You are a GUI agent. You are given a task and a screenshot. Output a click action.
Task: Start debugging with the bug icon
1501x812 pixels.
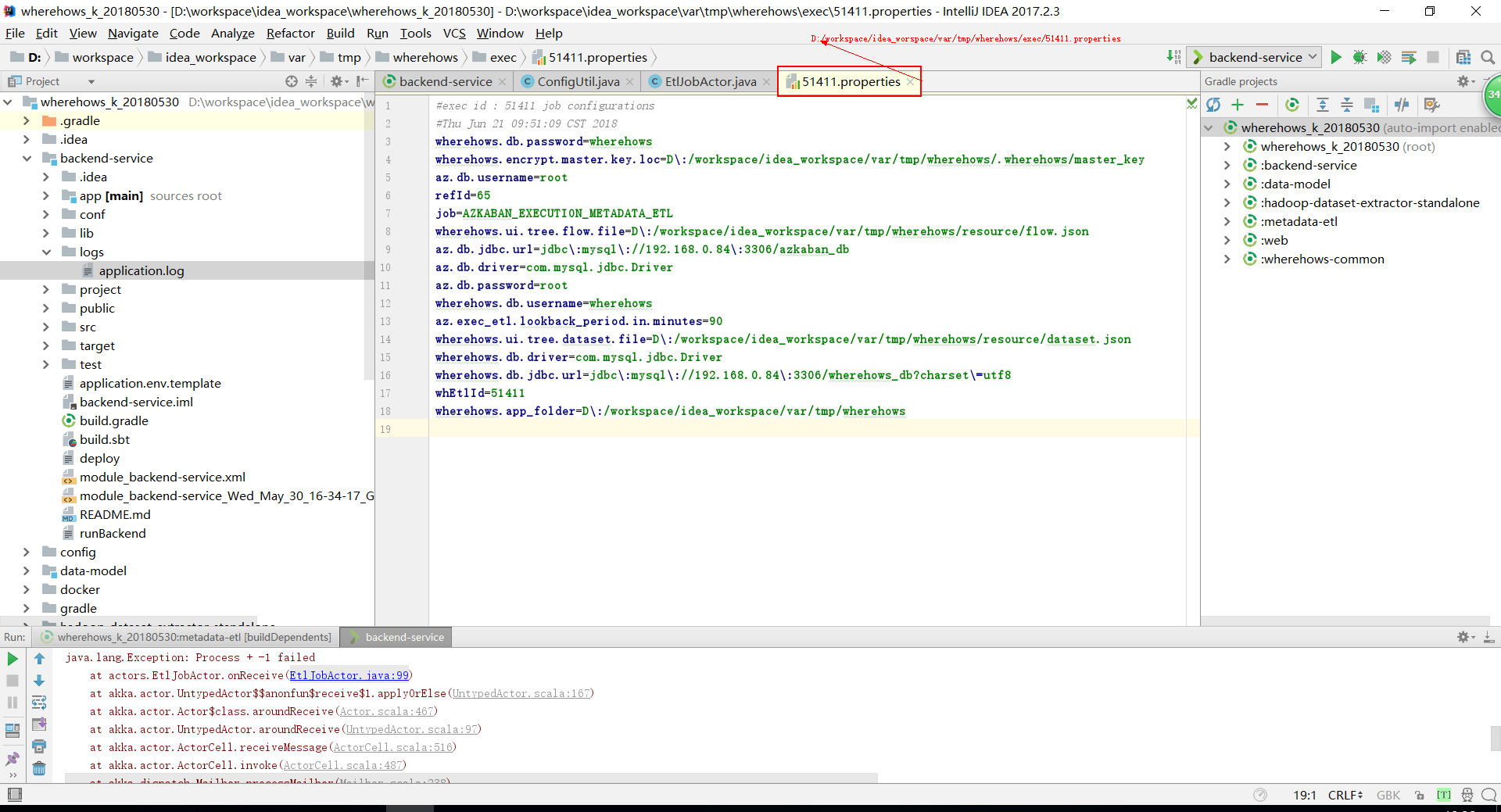pos(1360,57)
